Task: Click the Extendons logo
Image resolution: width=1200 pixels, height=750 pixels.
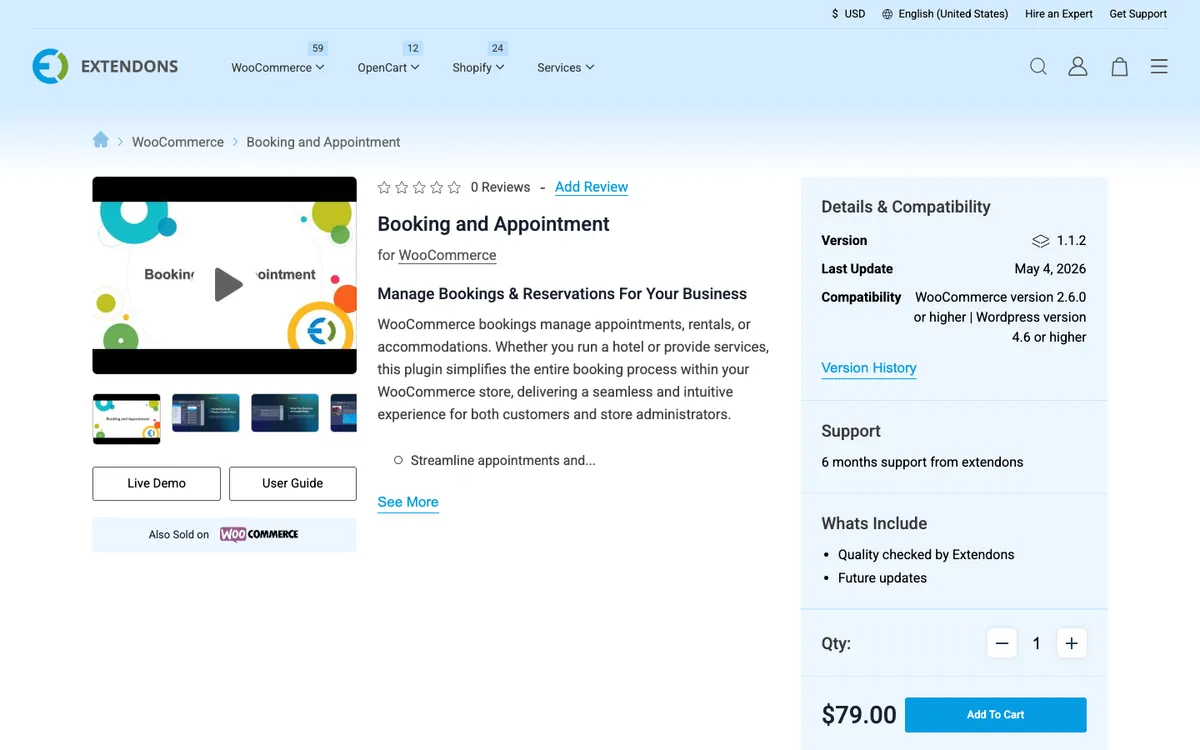Action: coord(105,67)
